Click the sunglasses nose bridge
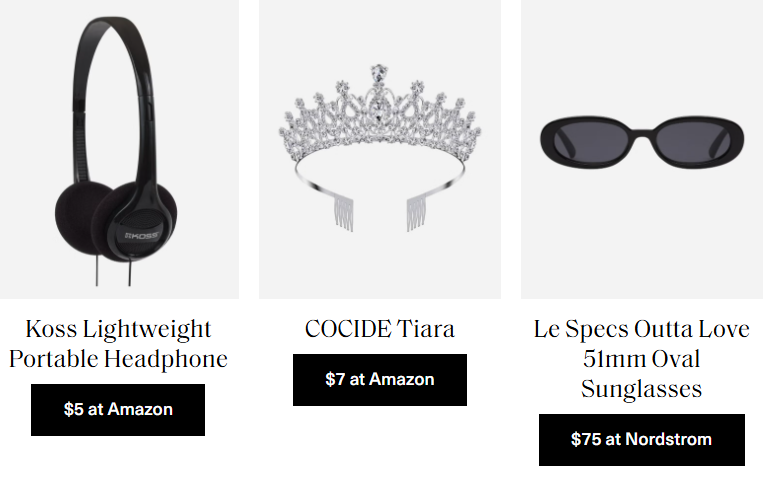Image resolution: width=763 pixels, height=497 pixels. click(642, 133)
